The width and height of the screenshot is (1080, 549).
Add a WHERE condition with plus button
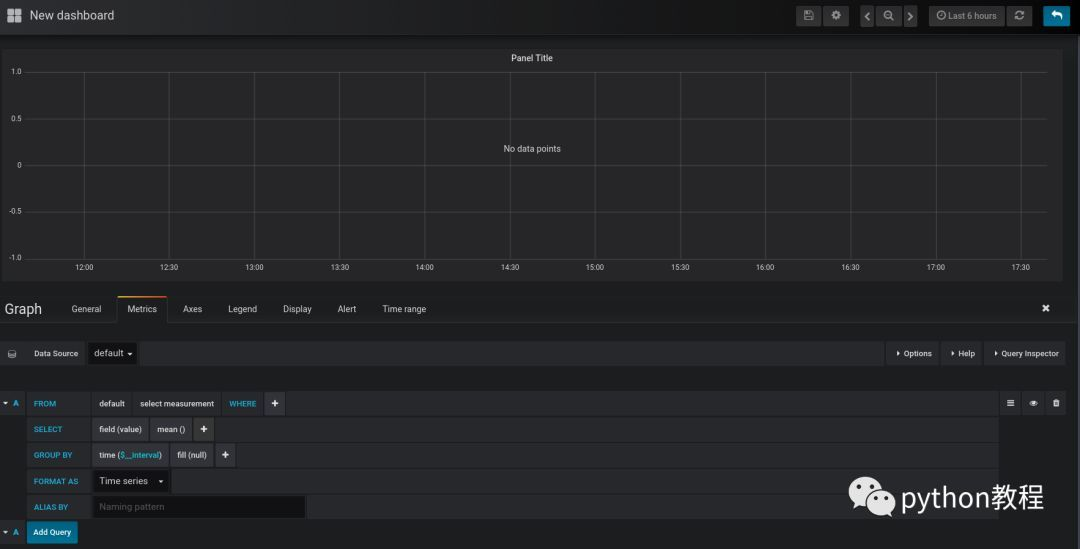pyautogui.click(x=275, y=404)
